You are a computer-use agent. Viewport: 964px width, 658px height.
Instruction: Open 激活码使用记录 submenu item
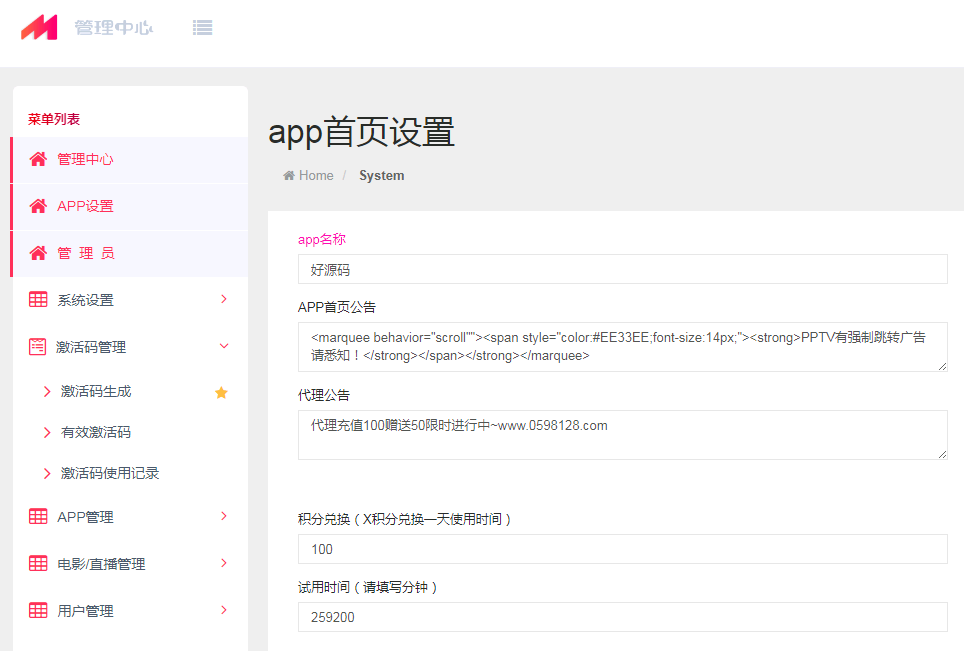(110, 473)
